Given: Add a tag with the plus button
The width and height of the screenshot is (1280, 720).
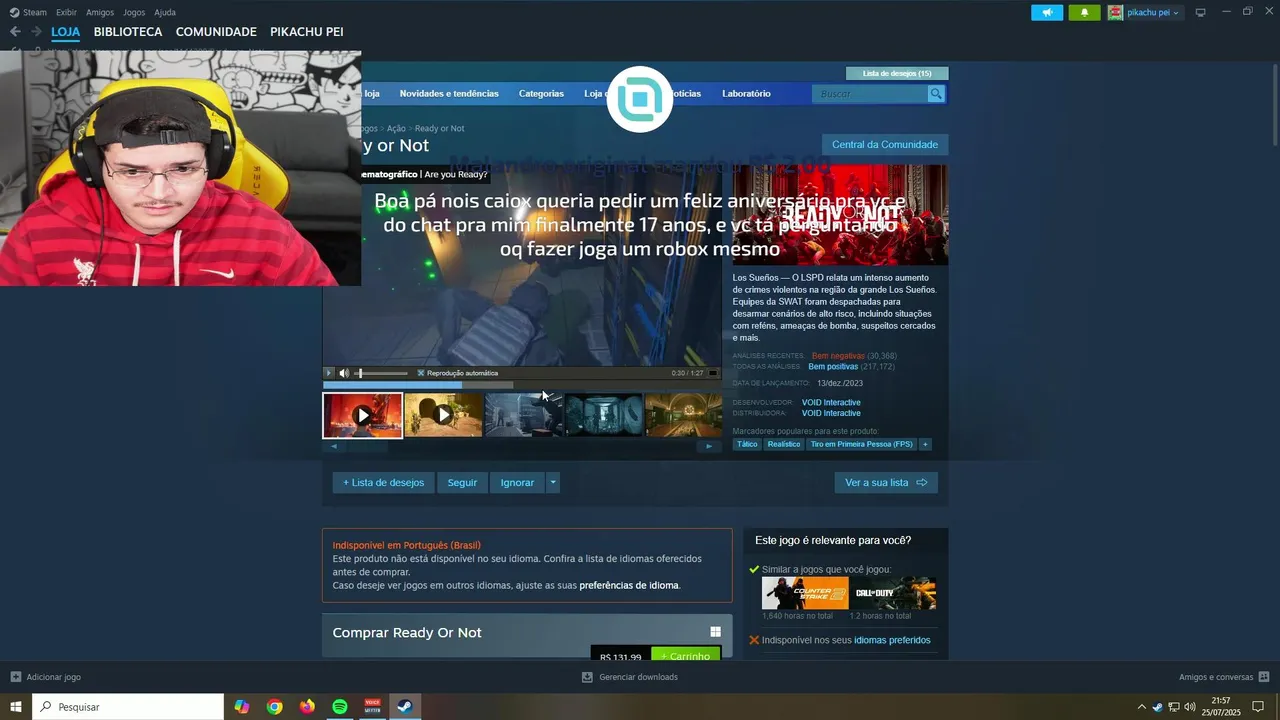Looking at the screenshot, I should 925,444.
